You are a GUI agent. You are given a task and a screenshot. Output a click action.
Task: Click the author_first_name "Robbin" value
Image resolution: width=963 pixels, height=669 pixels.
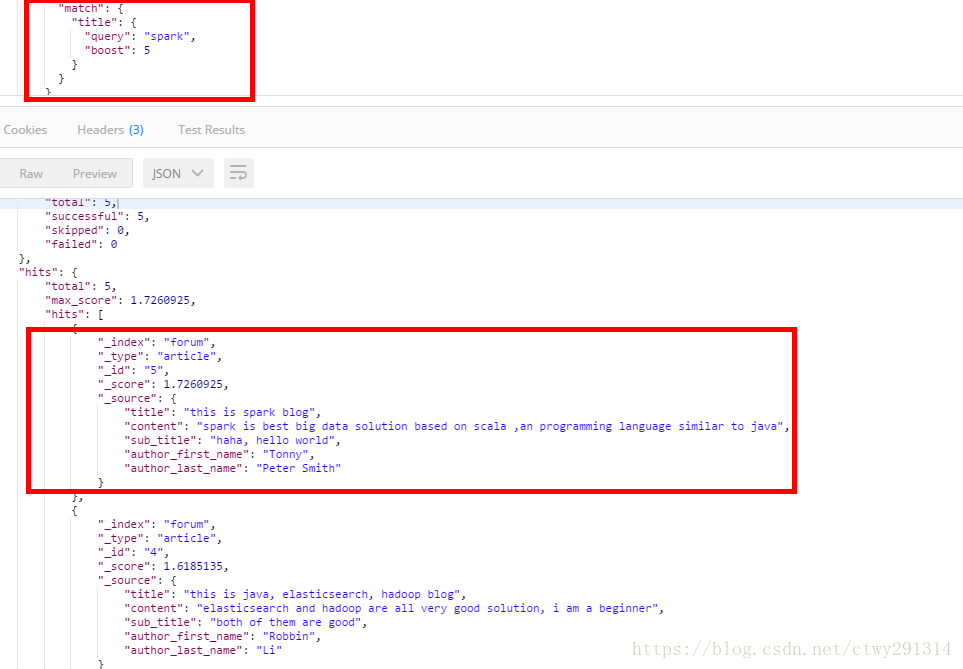coord(289,636)
